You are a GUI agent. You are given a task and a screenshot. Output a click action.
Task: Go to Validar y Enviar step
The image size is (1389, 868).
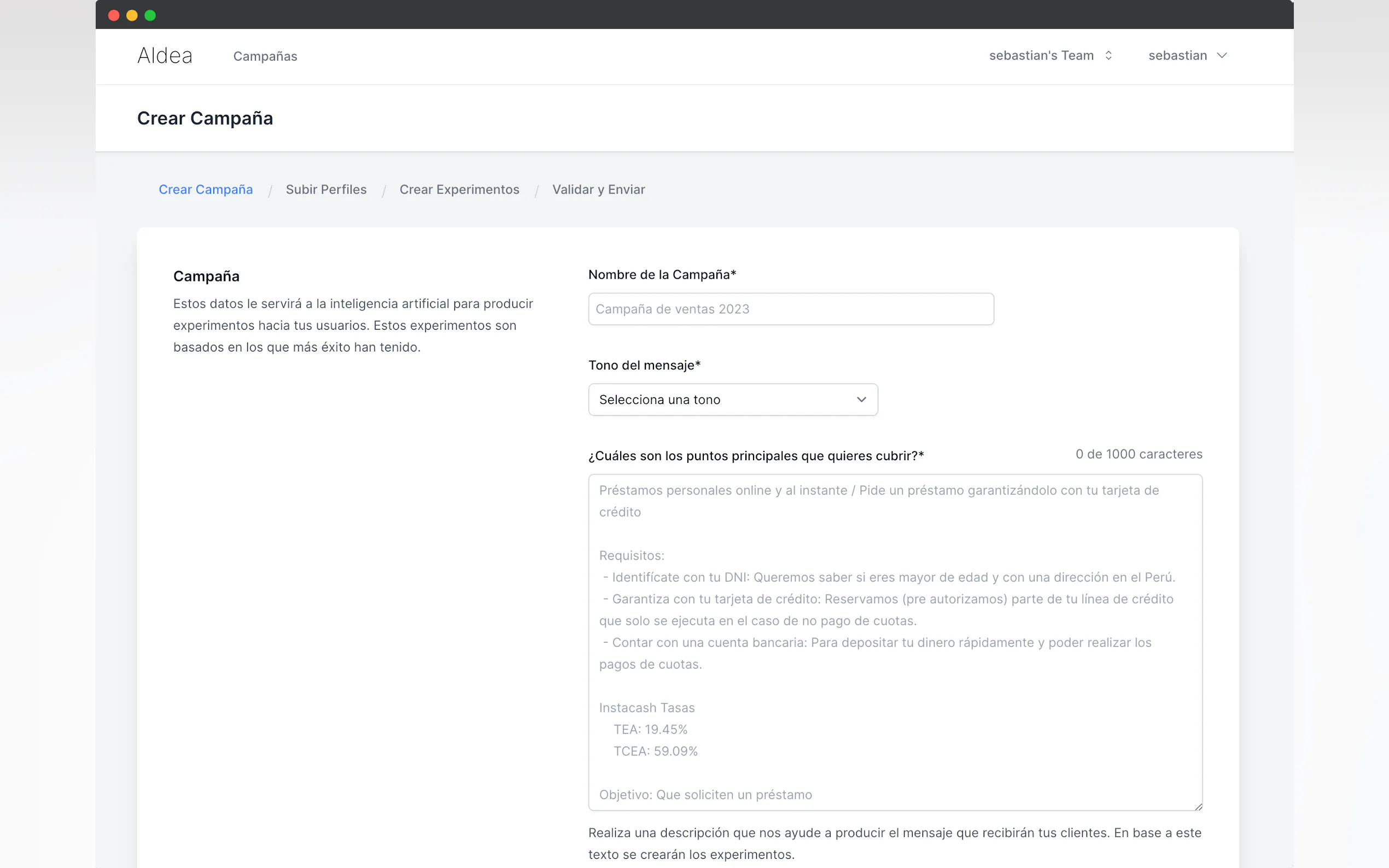click(598, 190)
